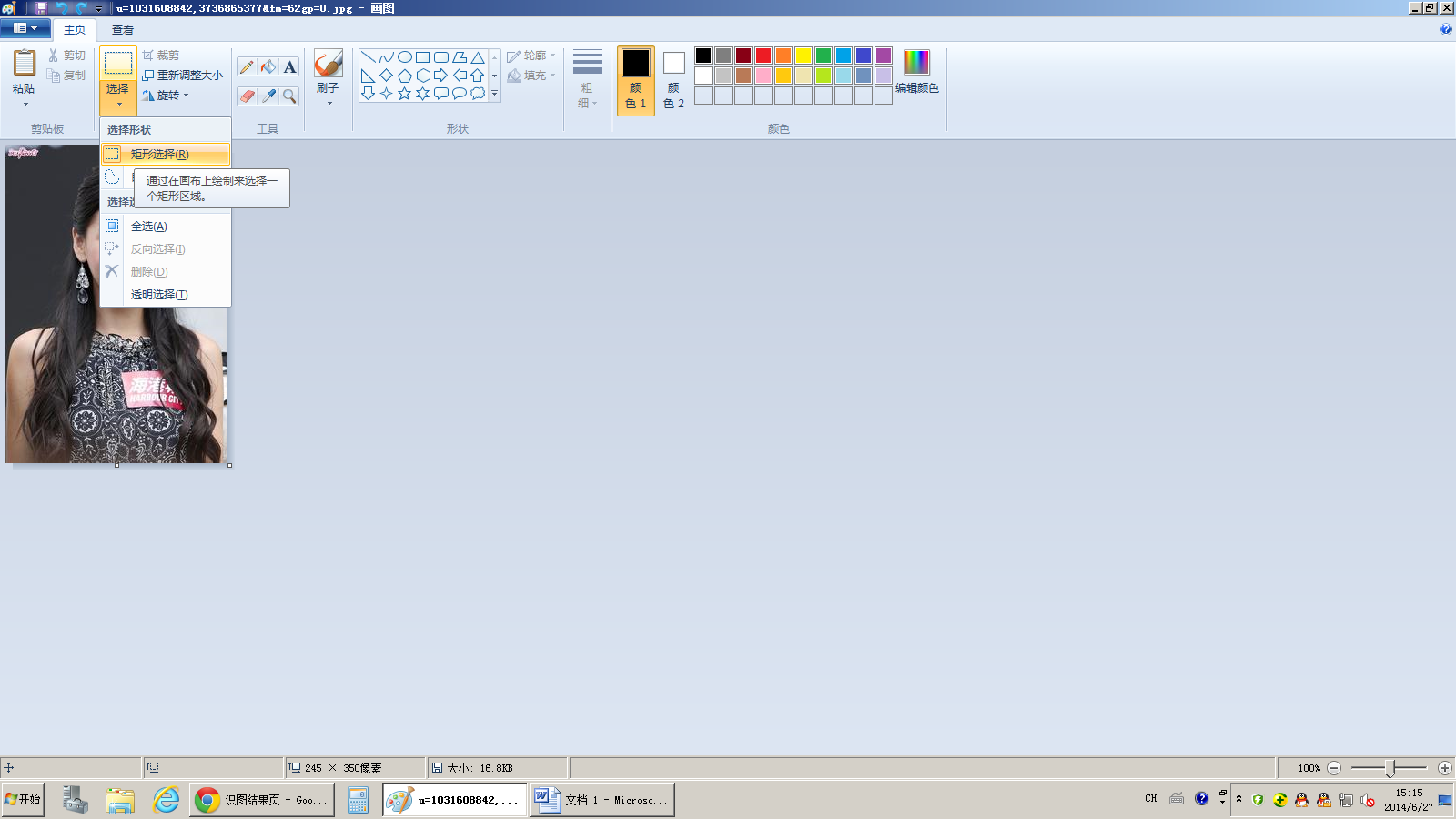The image size is (1456, 819).
Task: Click the Paste (粘贴) clipboard icon
Action: tap(25, 63)
